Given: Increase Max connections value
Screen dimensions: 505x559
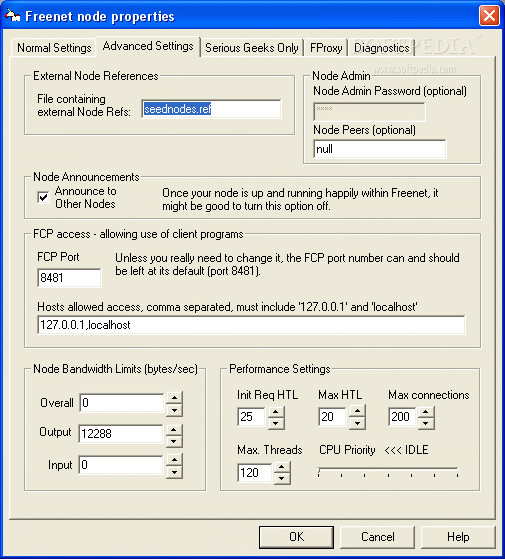Looking at the screenshot, I should pos(426,411).
